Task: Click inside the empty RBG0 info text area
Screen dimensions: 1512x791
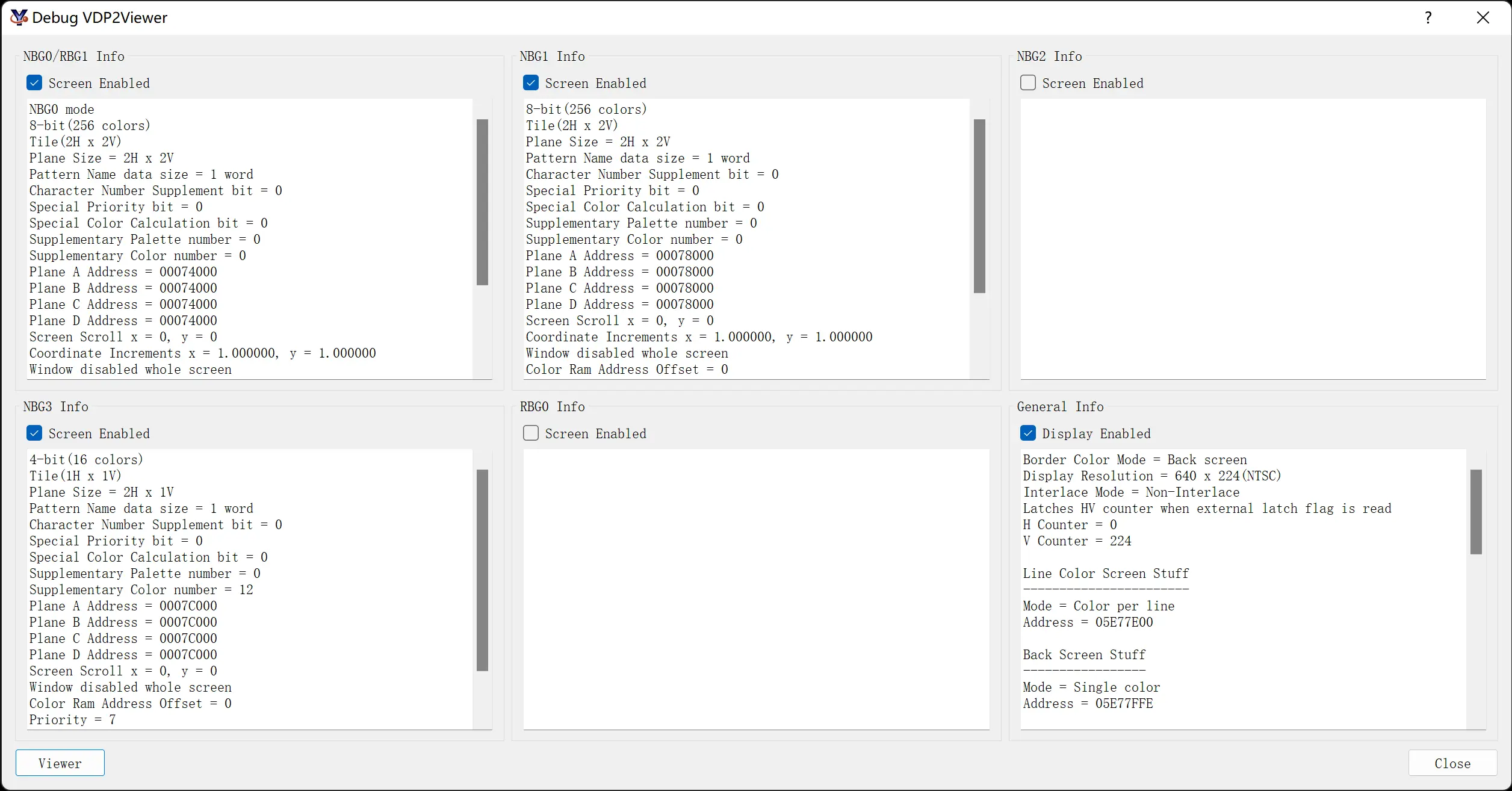Action: 756,589
